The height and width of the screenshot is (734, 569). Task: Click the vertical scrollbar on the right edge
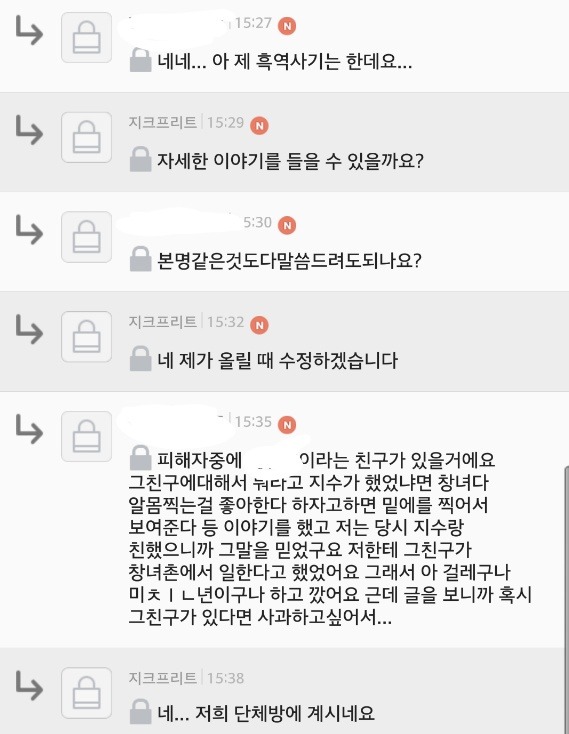point(566,599)
